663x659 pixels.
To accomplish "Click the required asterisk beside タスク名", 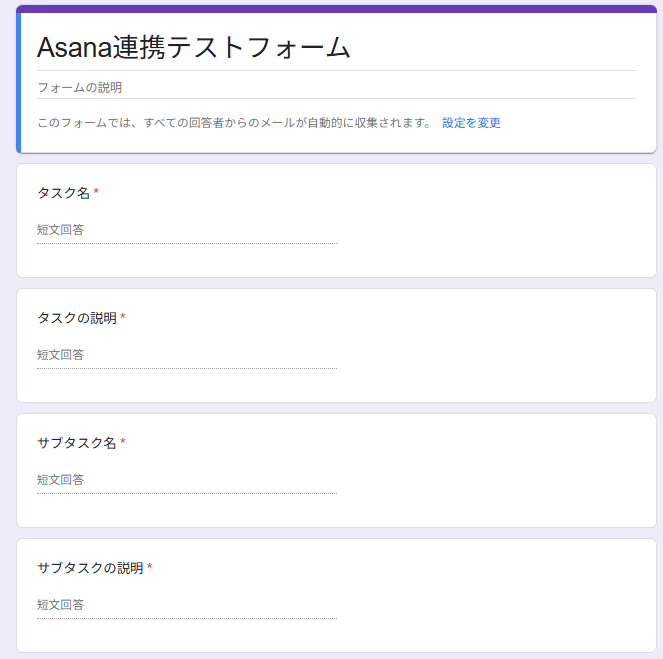I will 96,192.
